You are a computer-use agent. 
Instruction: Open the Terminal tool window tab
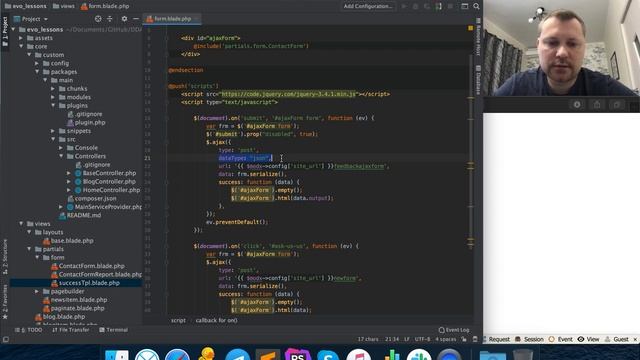click(x=113, y=330)
